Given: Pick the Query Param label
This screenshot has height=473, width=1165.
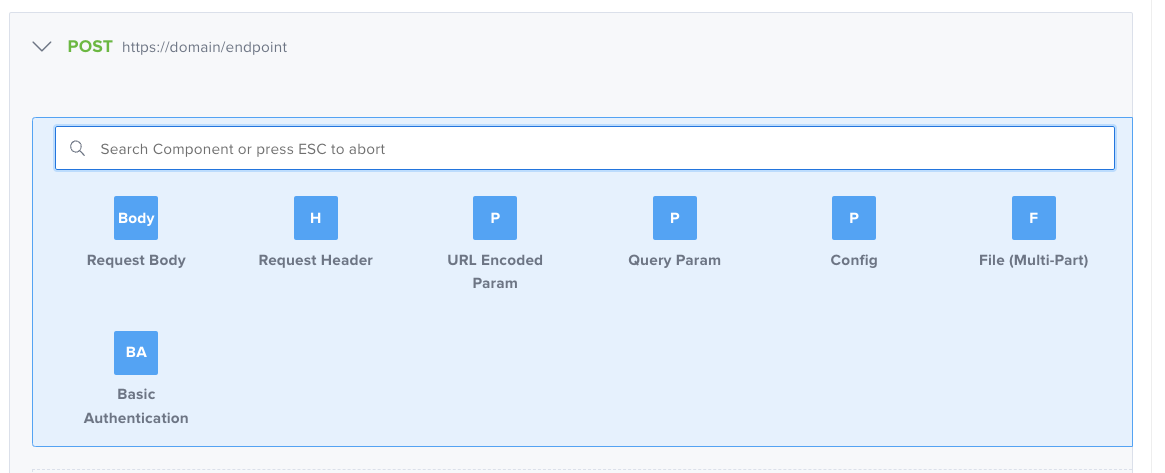Looking at the screenshot, I should (x=674, y=260).
